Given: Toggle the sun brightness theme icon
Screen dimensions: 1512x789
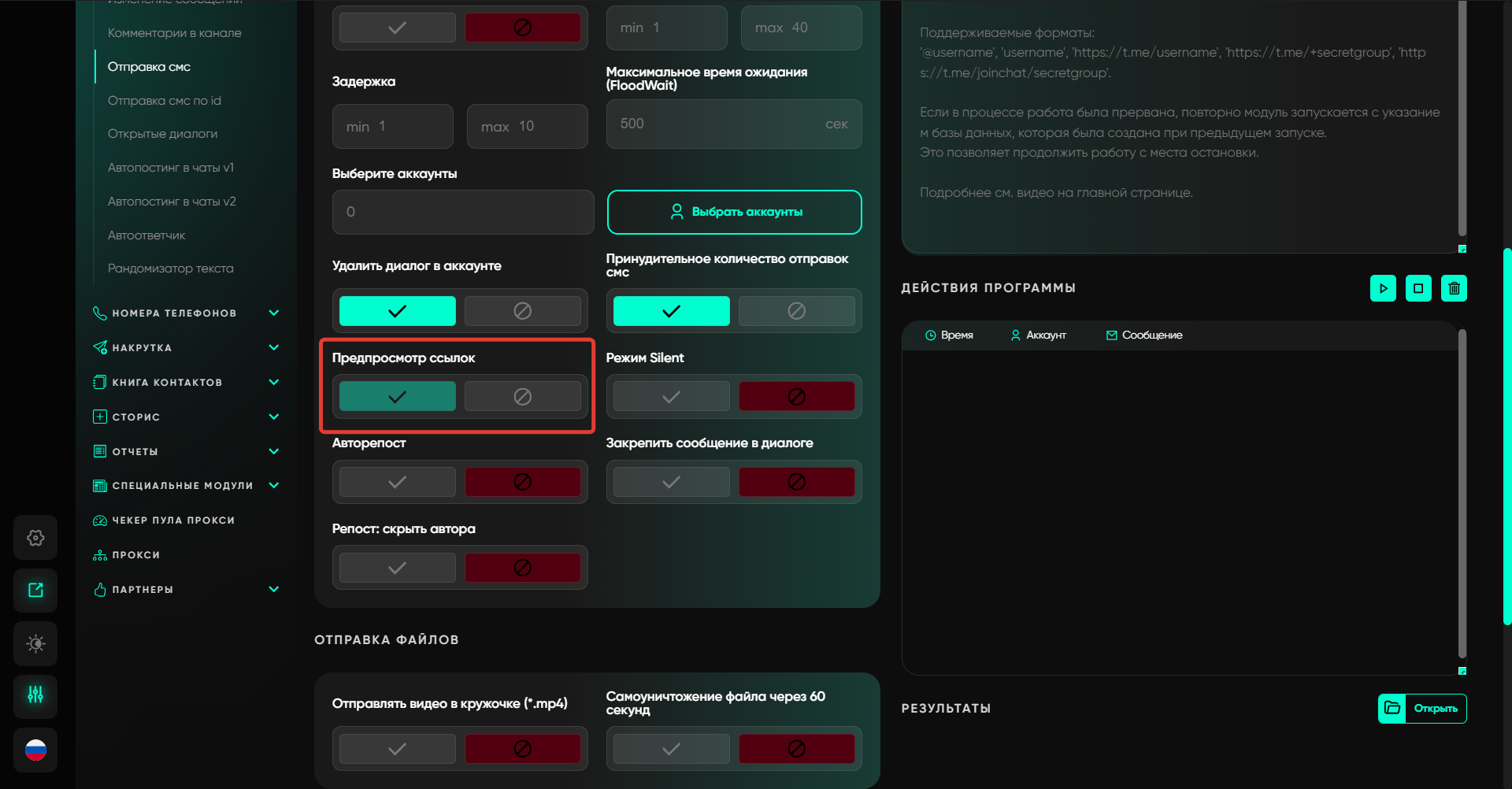Looking at the screenshot, I should 35,643.
